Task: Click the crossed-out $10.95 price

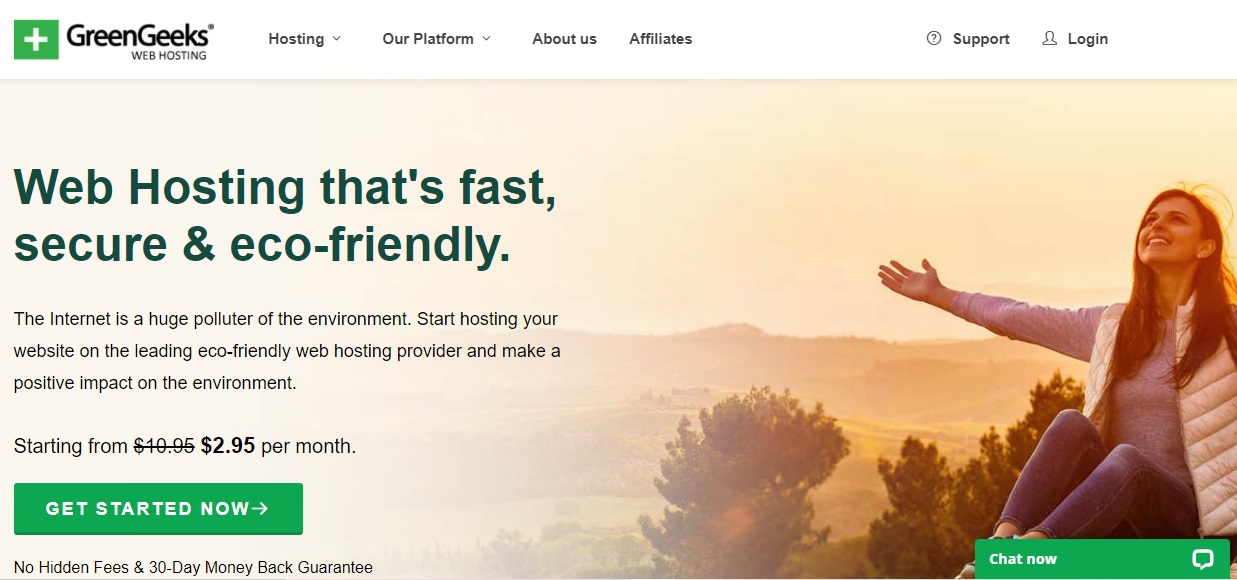Action: click(164, 446)
